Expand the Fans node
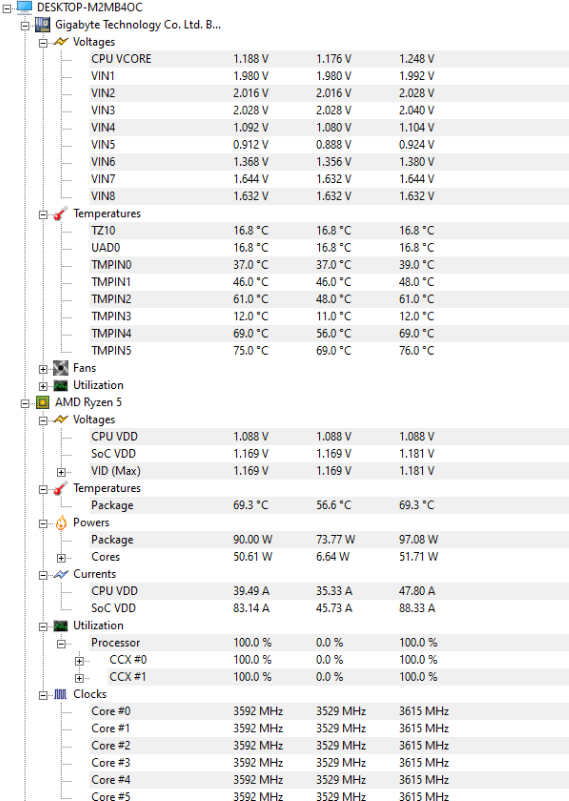Image resolution: width=569 pixels, height=801 pixels. [43, 369]
